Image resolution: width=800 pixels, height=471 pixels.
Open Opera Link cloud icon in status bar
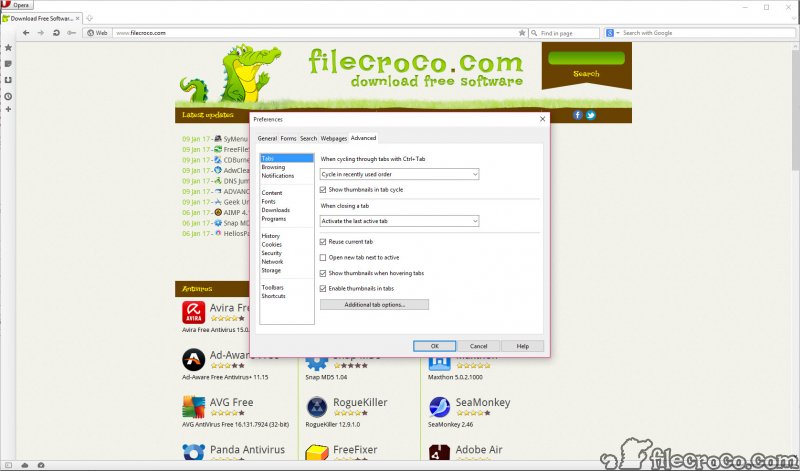(x=24, y=465)
